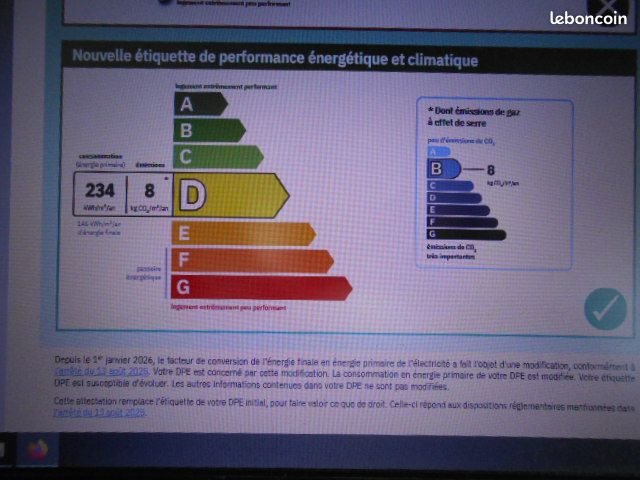Click the 'Nouvelle étiquette de performance' heading
This screenshot has width=640, height=480.
272,61
